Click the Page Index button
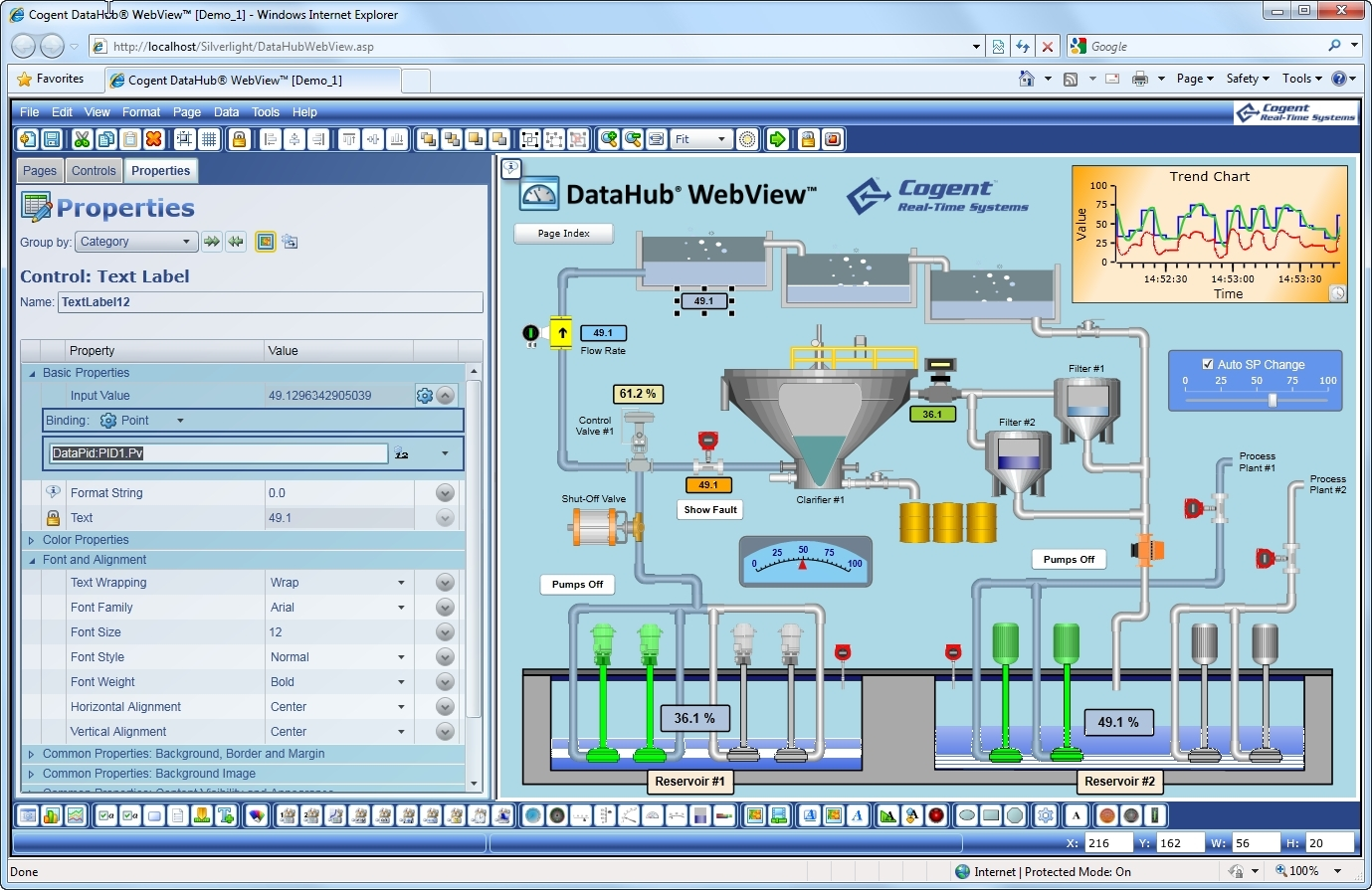This screenshot has height=890, width=1372. (563, 234)
